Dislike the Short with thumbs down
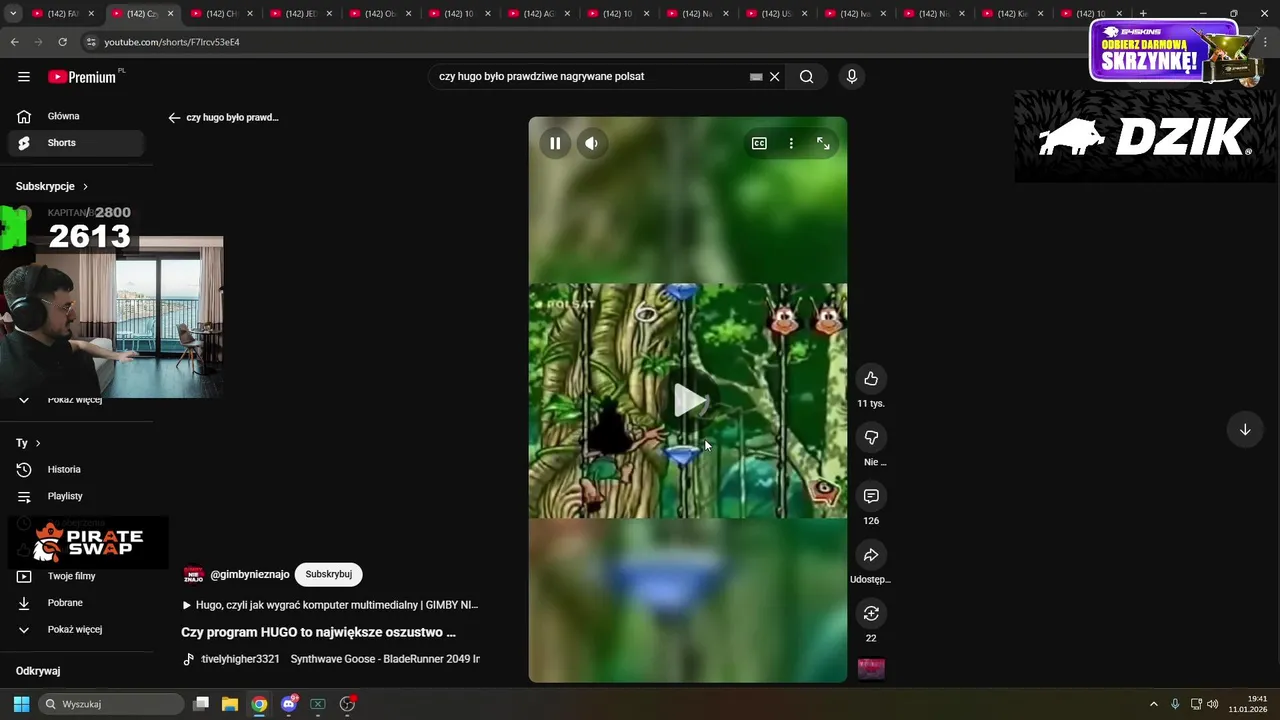1280x720 pixels. 871,437
